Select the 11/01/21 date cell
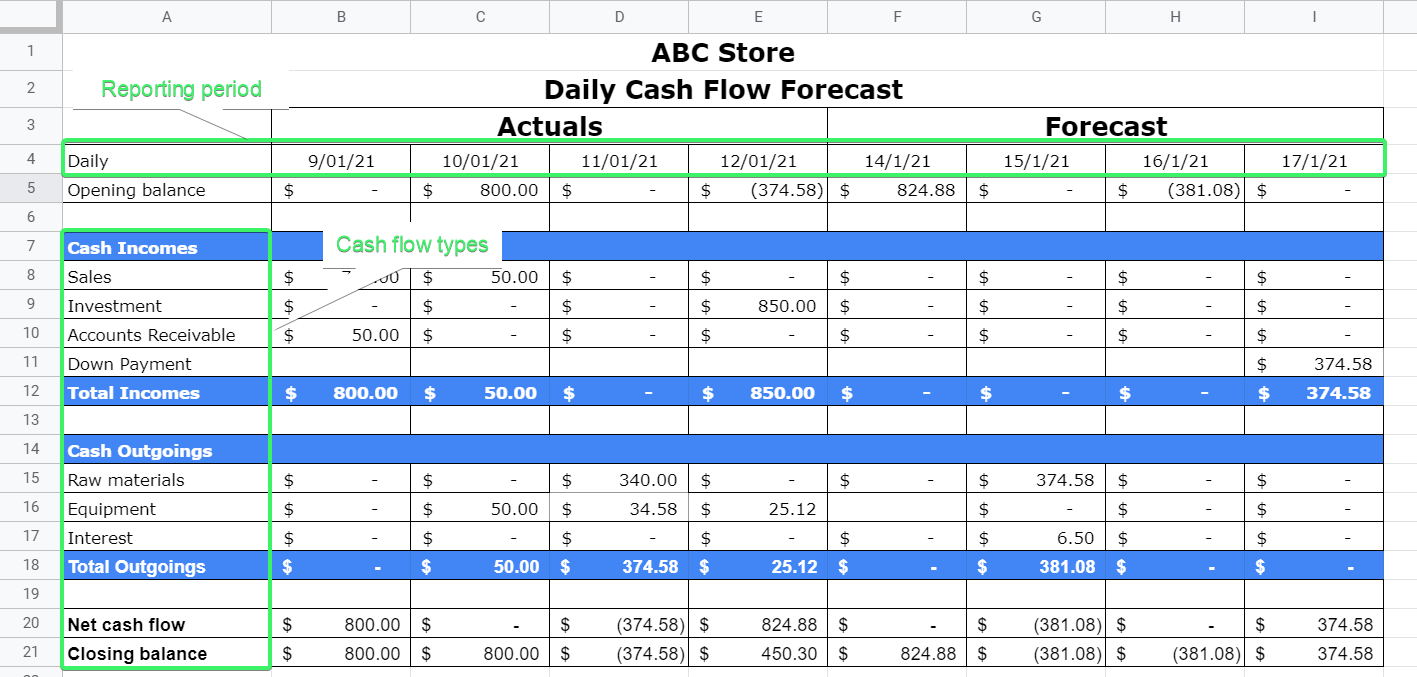The height and width of the screenshot is (677, 1417). pos(619,161)
